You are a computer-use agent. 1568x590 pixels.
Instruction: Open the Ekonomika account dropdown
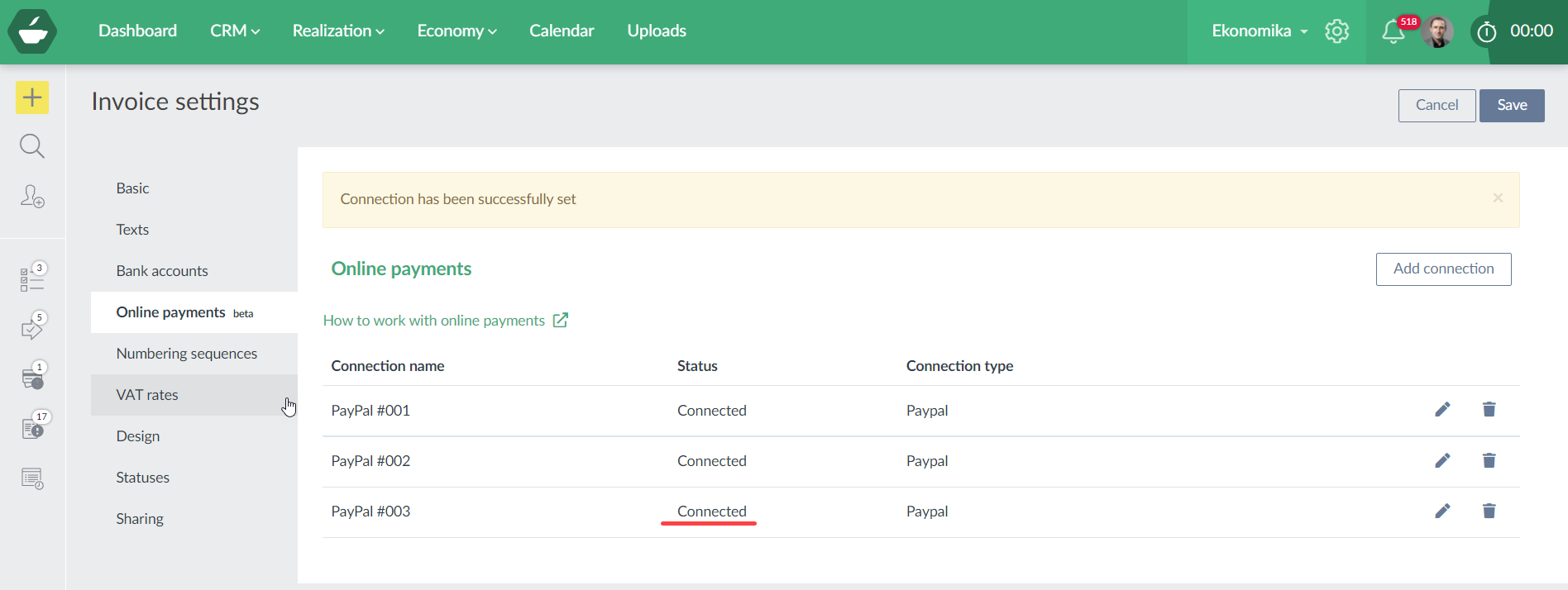tap(1260, 31)
